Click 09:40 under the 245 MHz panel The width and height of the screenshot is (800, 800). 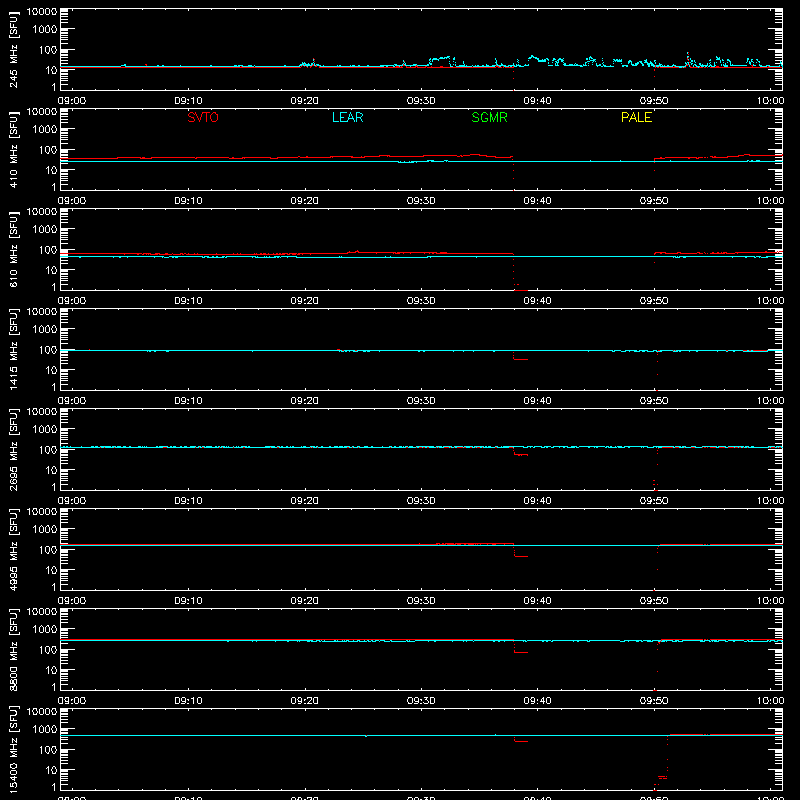click(x=537, y=101)
